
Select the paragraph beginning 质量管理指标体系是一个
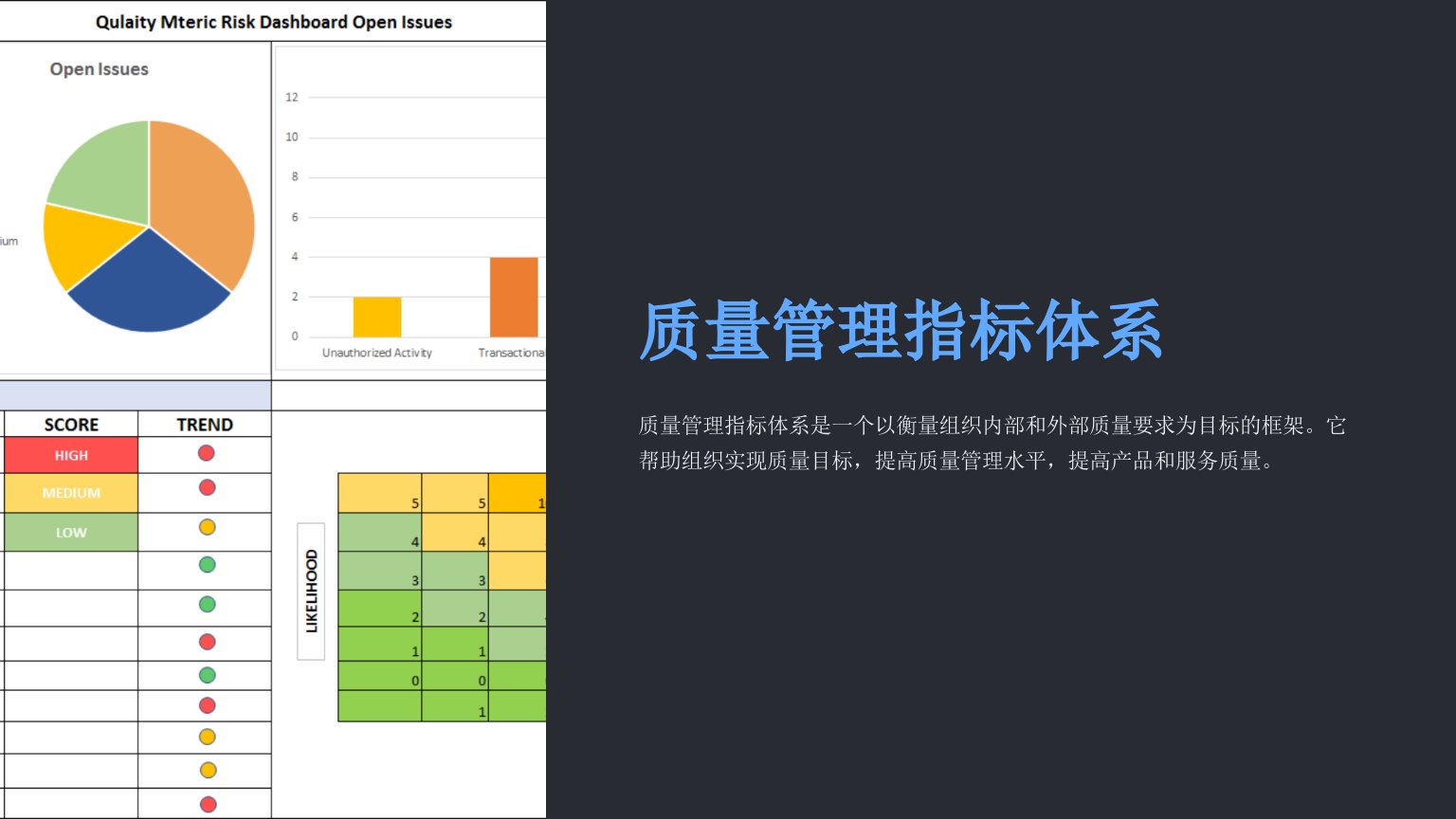pyautogui.click(x=992, y=443)
